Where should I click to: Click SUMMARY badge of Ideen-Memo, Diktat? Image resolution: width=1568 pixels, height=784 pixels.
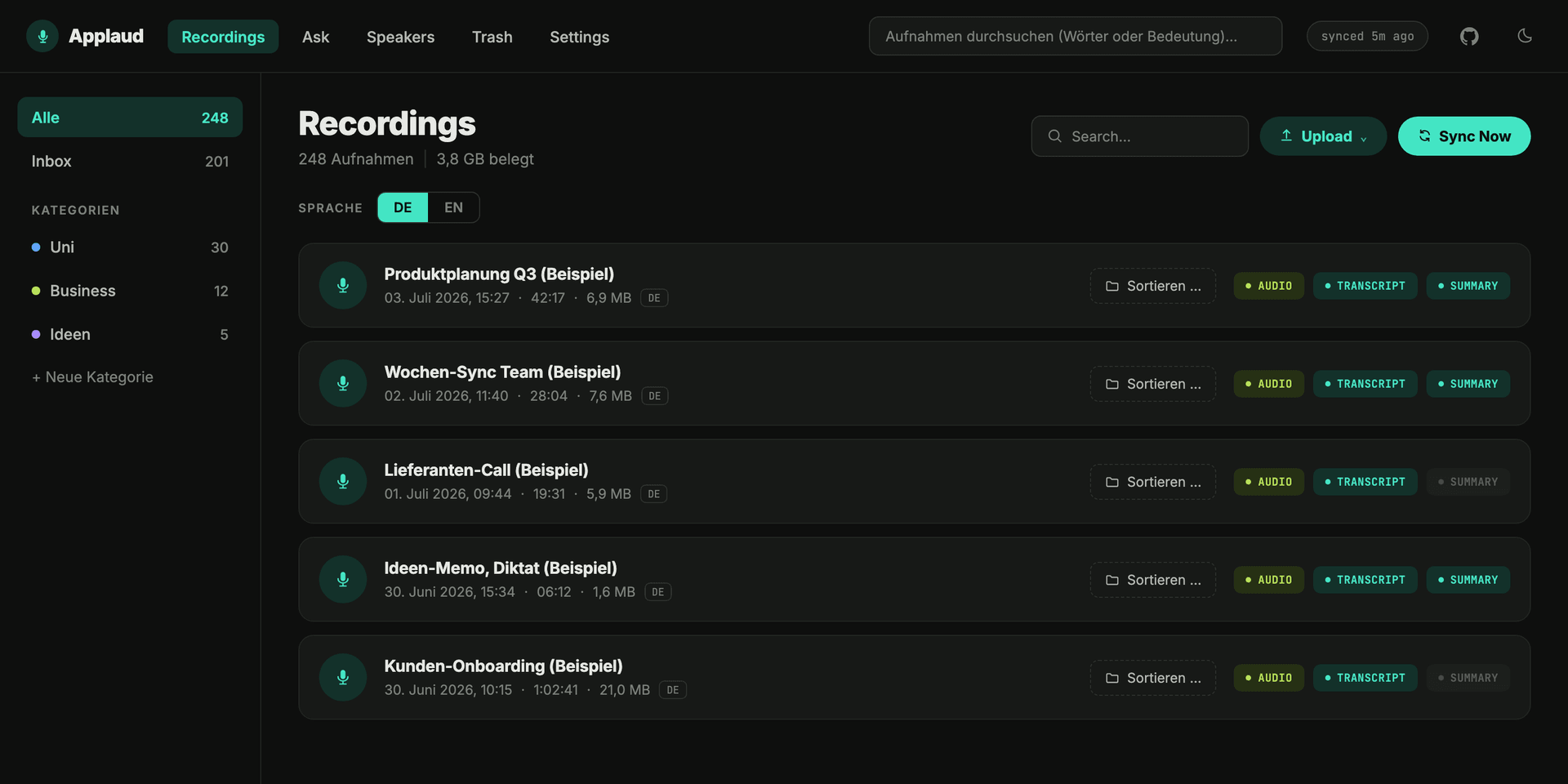click(x=1468, y=580)
